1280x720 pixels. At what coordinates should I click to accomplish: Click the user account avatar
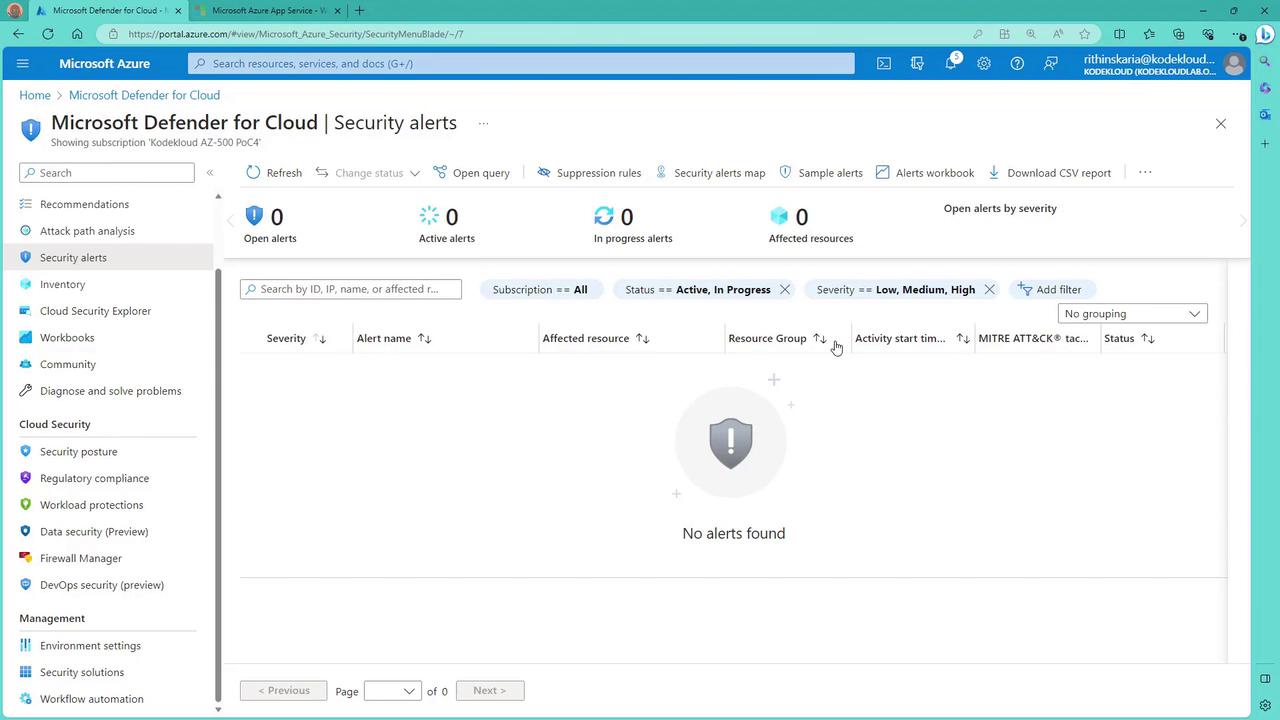point(1234,64)
